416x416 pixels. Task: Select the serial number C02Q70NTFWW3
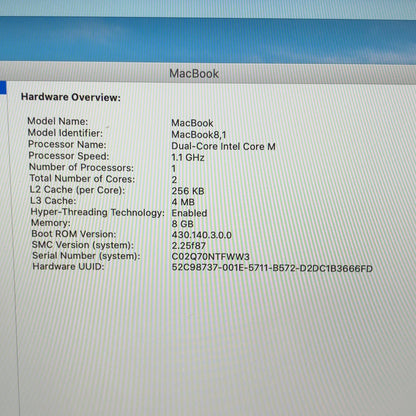210,257
